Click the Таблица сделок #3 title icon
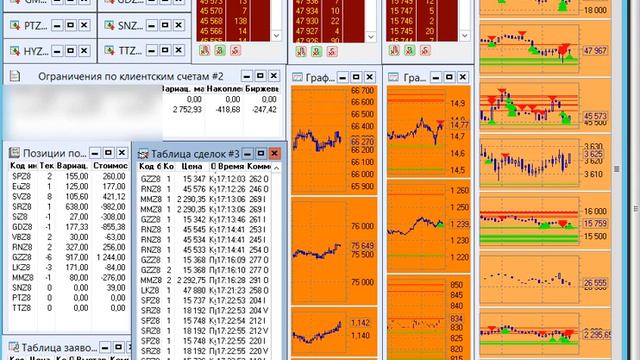 point(143,154)
